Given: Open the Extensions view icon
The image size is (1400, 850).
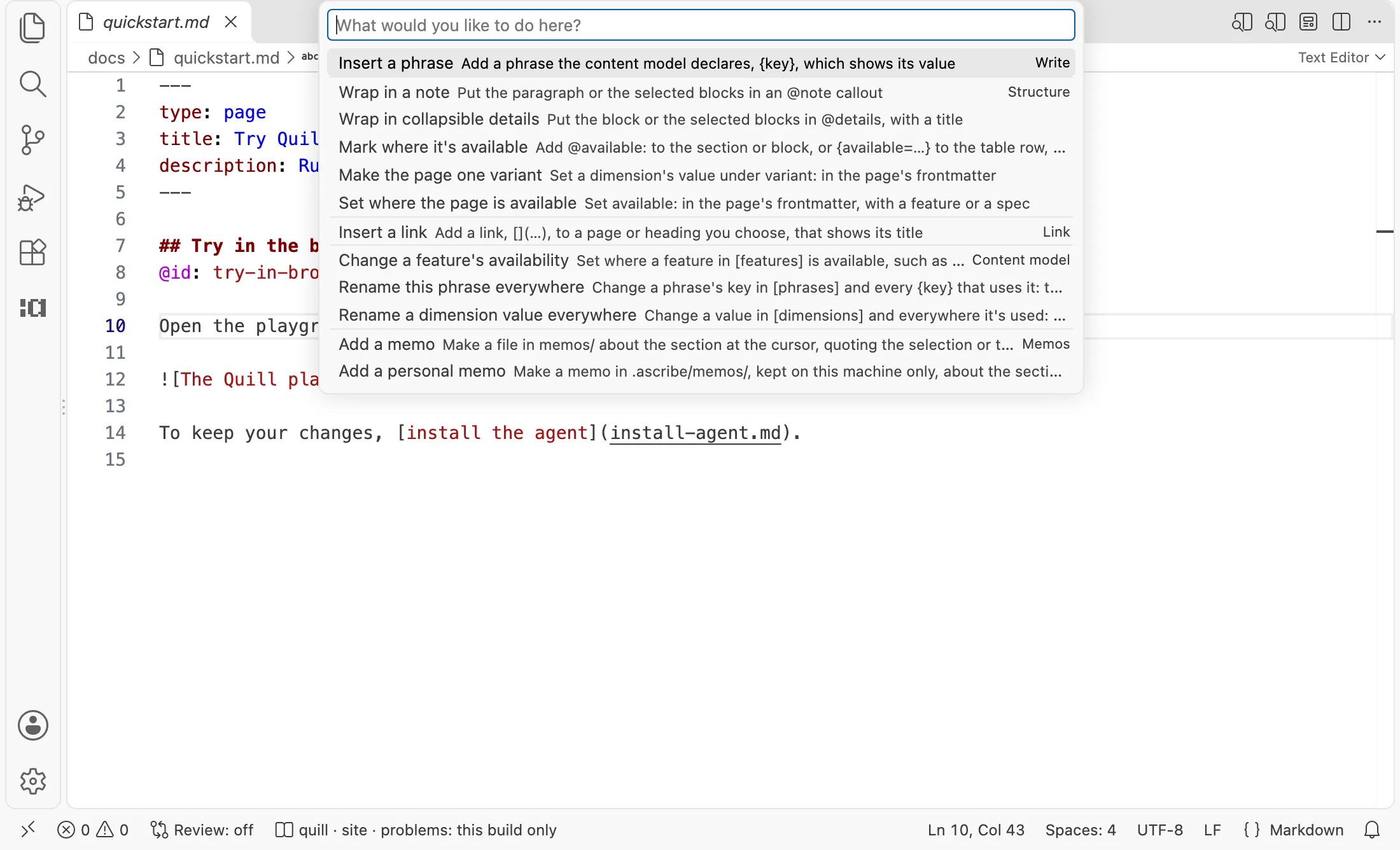Looking at the screenshot, I should pos(32,252).
